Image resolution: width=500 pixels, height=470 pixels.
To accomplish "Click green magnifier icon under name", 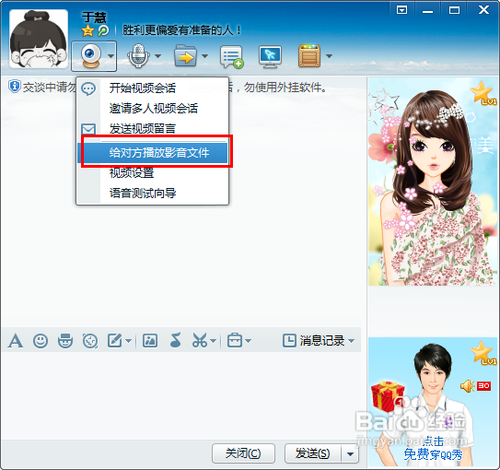I will tap(103, 31).
